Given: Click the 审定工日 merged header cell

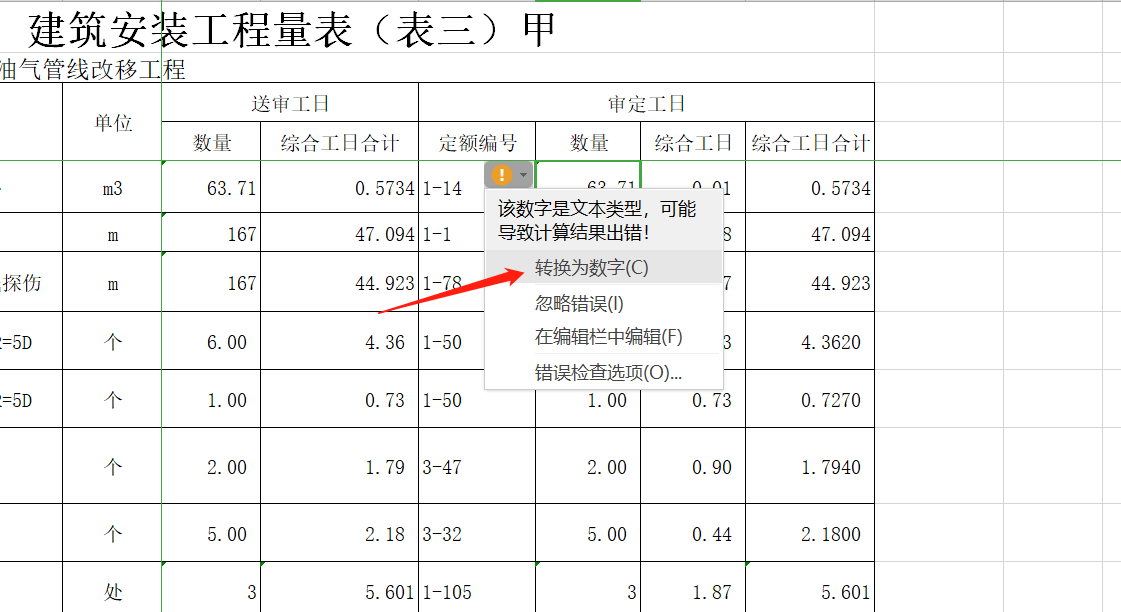Looking at the screenshot, I should [x=646, y=103].
